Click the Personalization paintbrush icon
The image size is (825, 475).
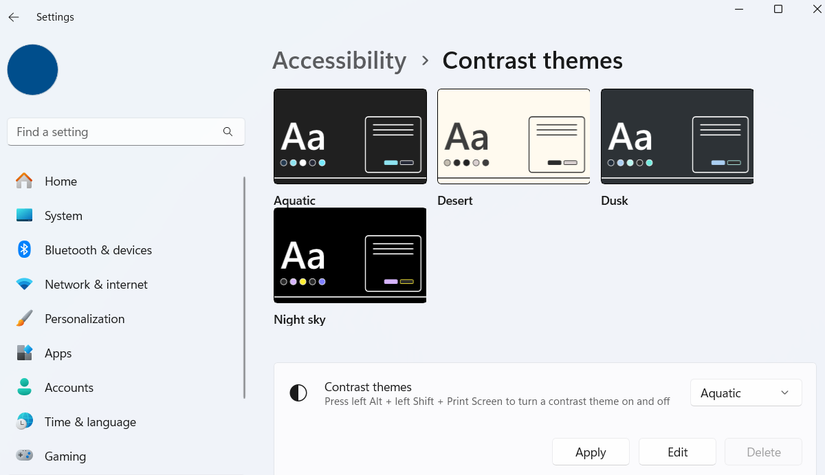(25, 319)
